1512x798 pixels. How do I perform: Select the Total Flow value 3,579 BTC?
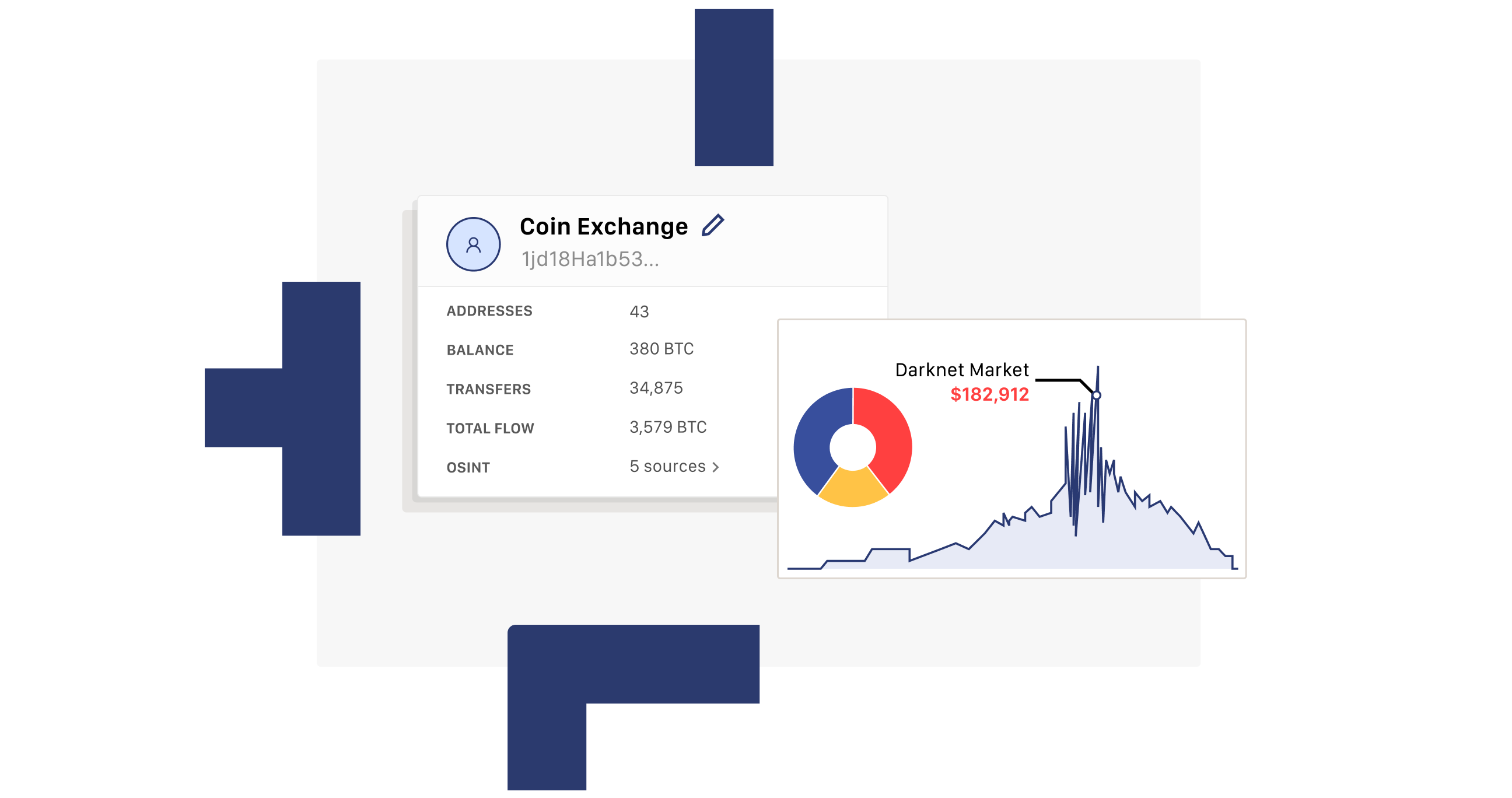click(x=667, y=427)
